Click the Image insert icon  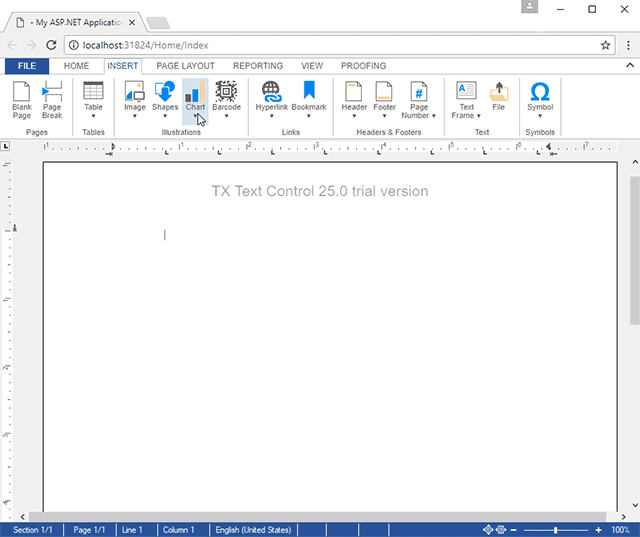click(135, 91)
